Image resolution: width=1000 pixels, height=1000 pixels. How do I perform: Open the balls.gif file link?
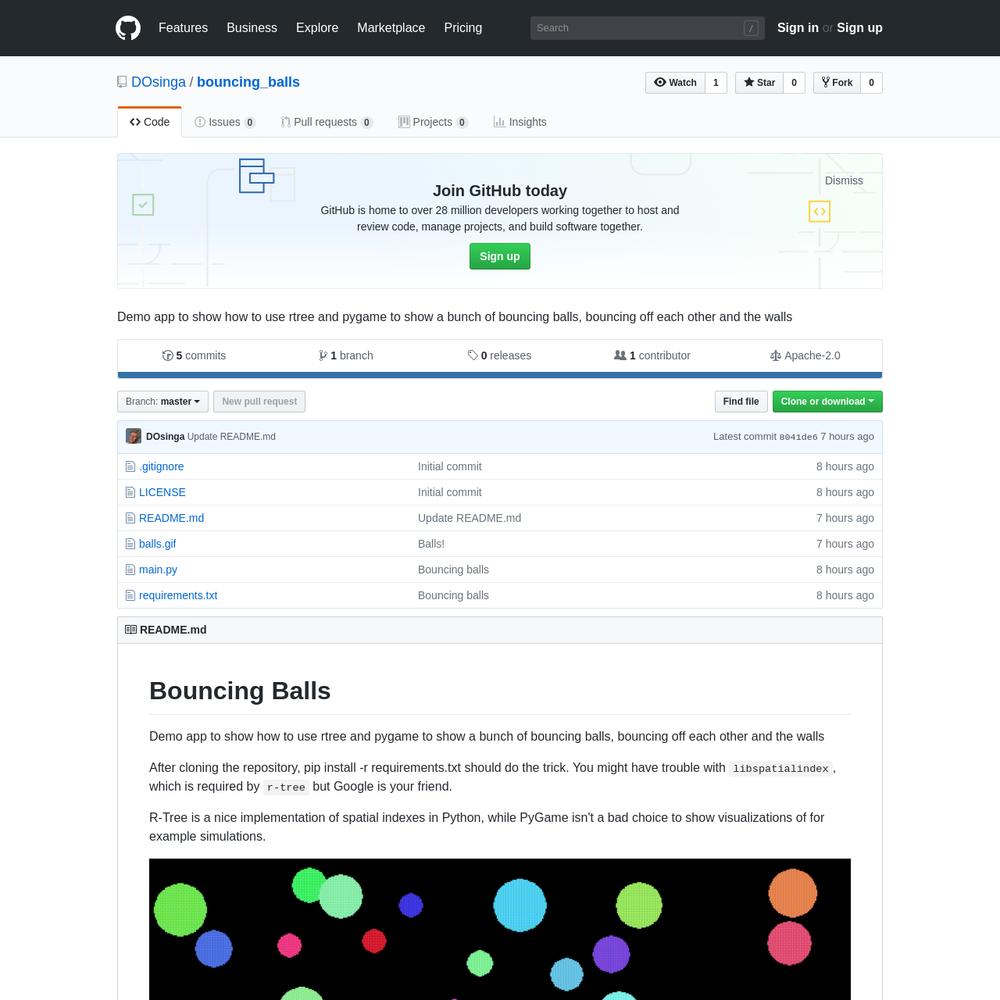click(158, 544)
